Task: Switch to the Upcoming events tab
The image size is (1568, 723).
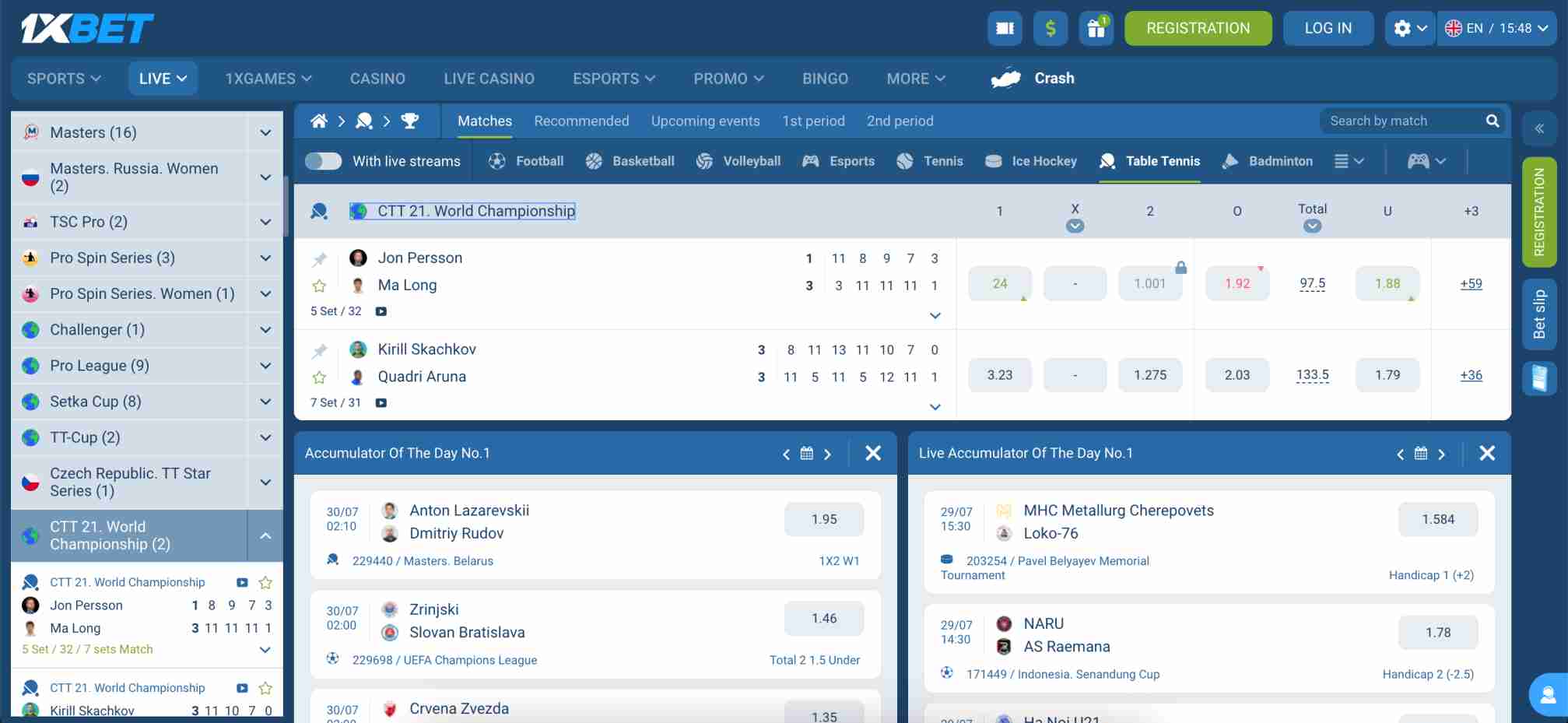Action: (x=705, y=121)
